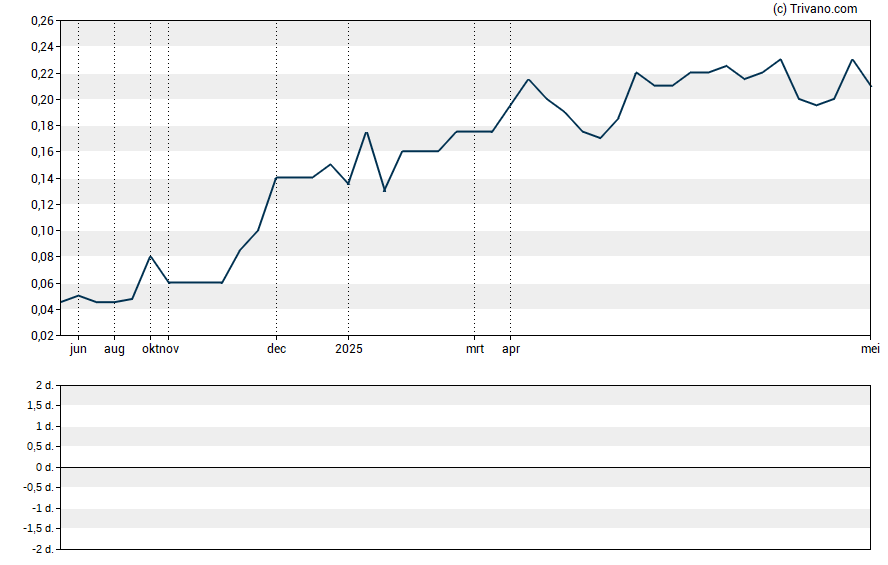Click the 0,08 price axis label
888x565 pixels.
click(42, 257)
